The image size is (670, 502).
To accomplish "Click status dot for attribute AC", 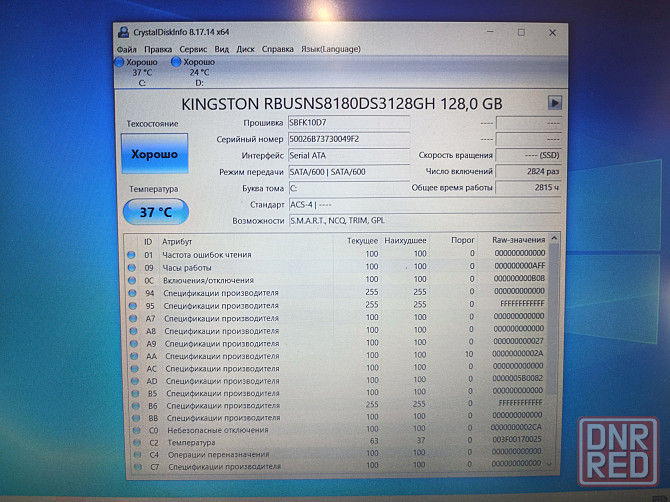I will tap(135, 368).
